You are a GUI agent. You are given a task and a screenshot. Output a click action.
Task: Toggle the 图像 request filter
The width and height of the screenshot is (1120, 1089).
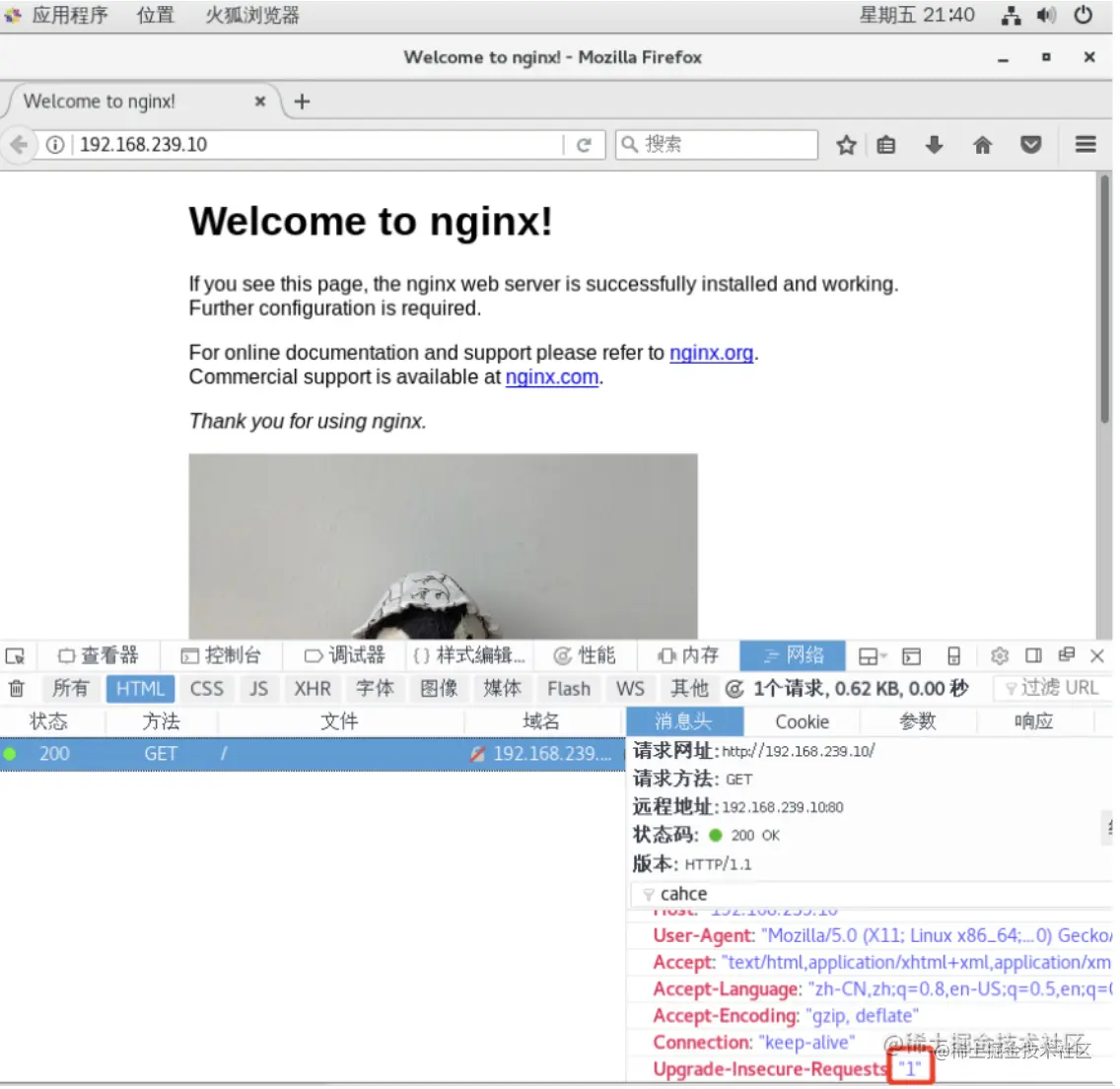coord(439,689)
